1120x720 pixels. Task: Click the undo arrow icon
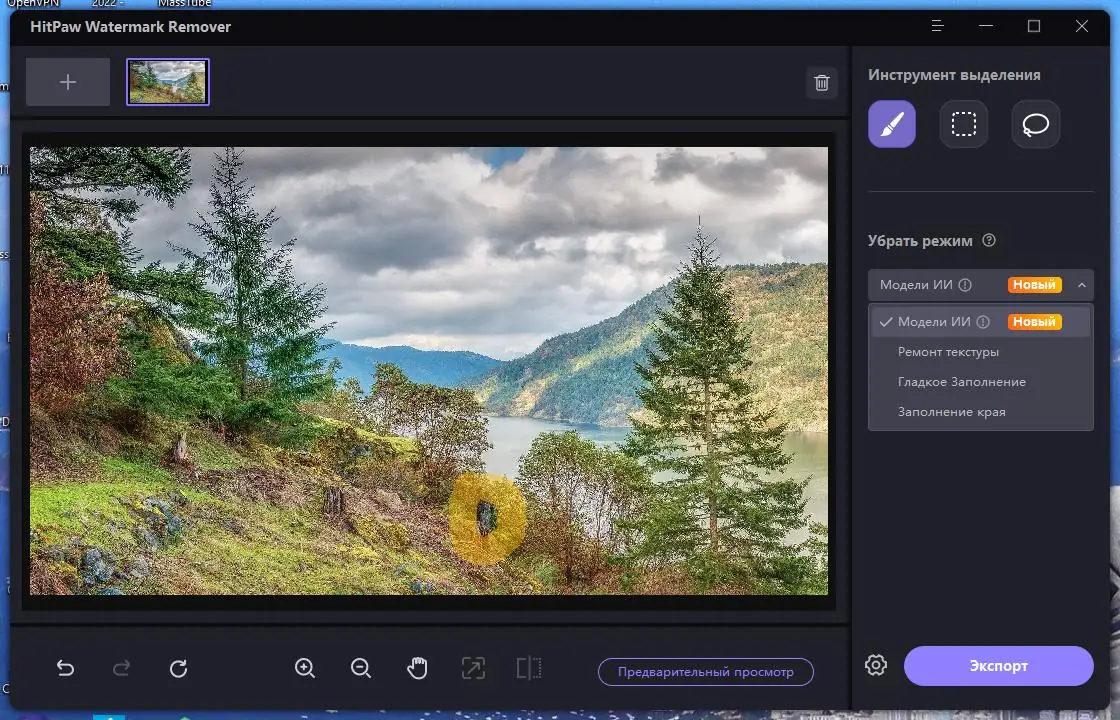pyautogui.click(x=66, y=668)
